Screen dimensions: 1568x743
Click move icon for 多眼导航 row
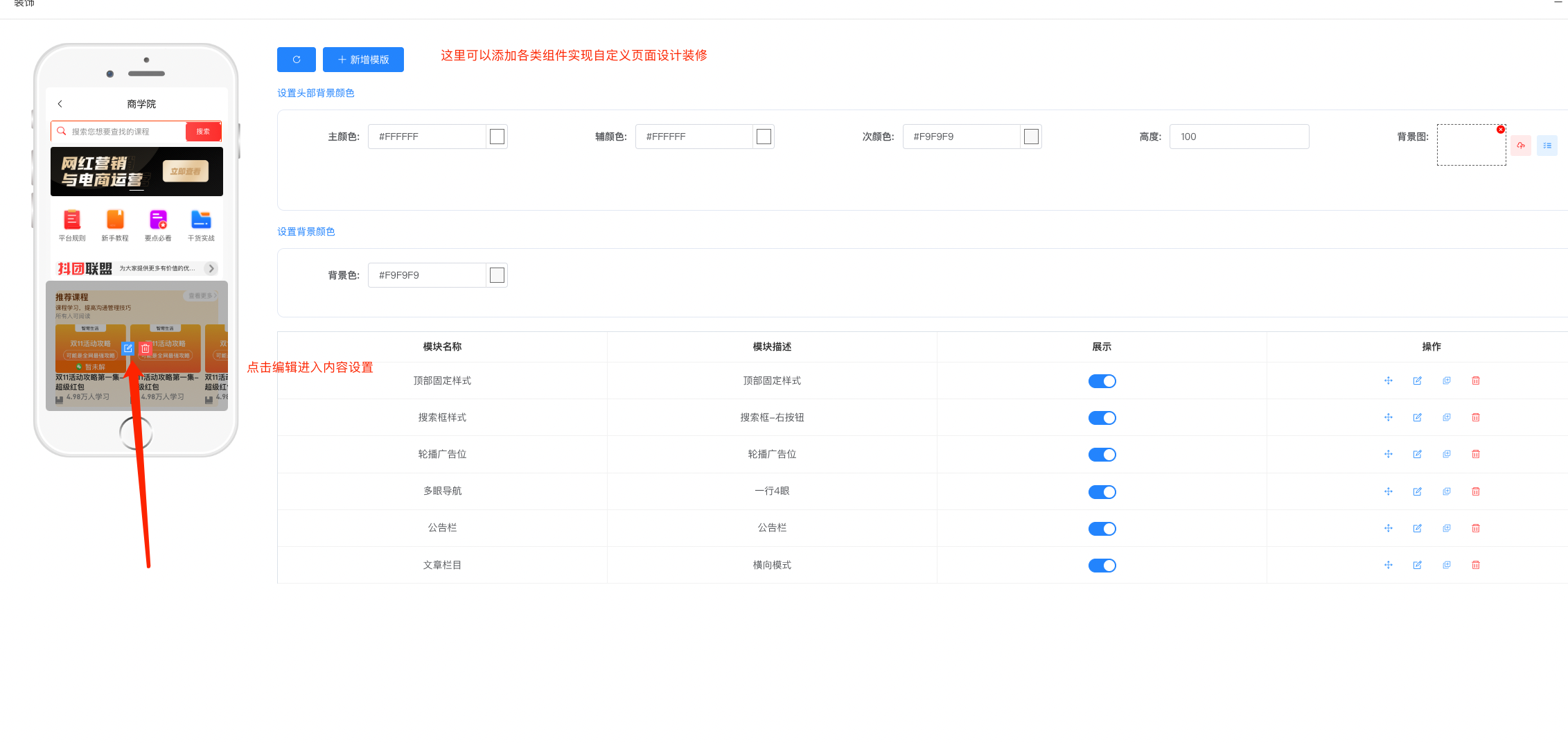coord(1389,491)
